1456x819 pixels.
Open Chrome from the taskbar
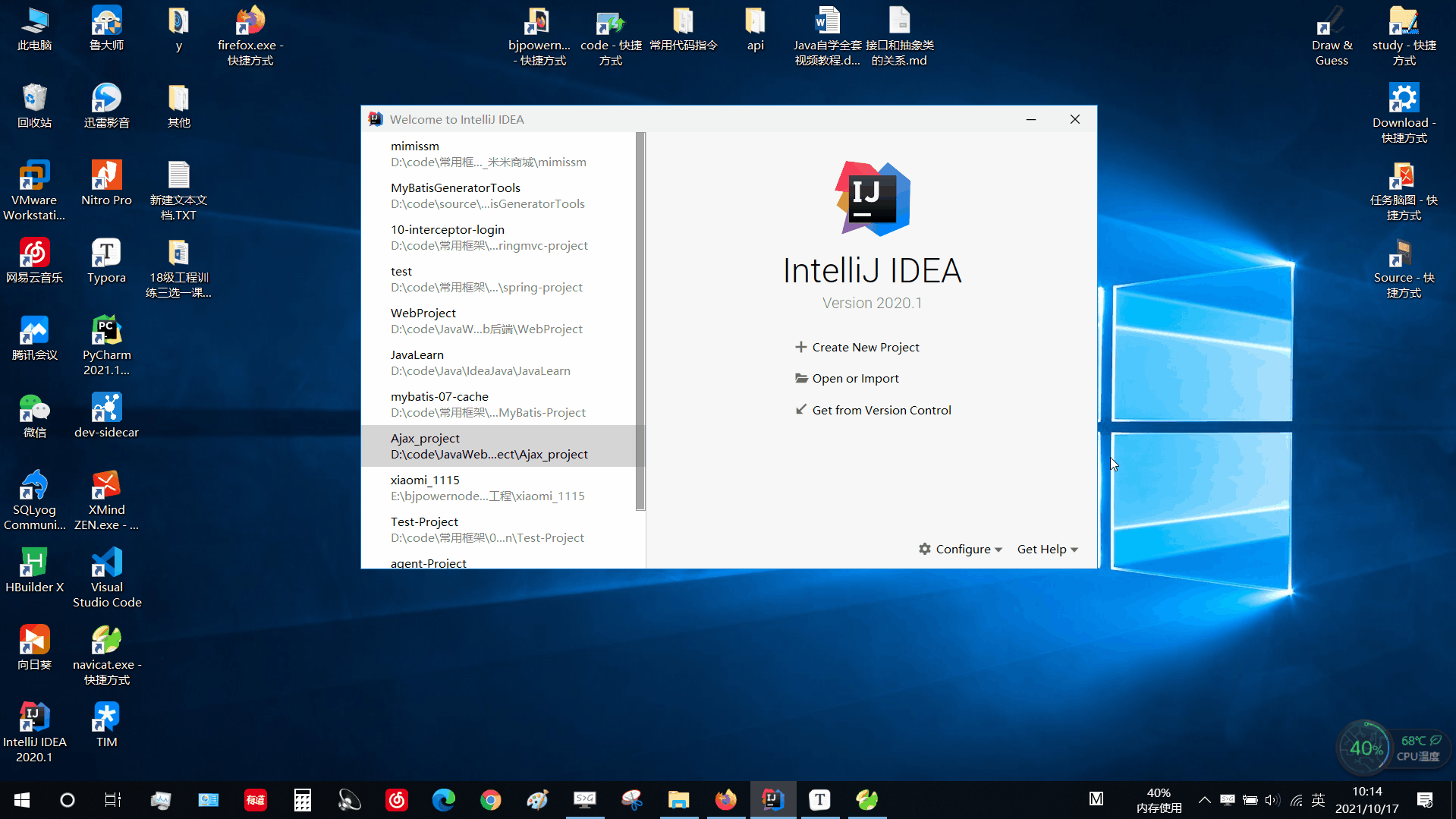tap(491, 799)
